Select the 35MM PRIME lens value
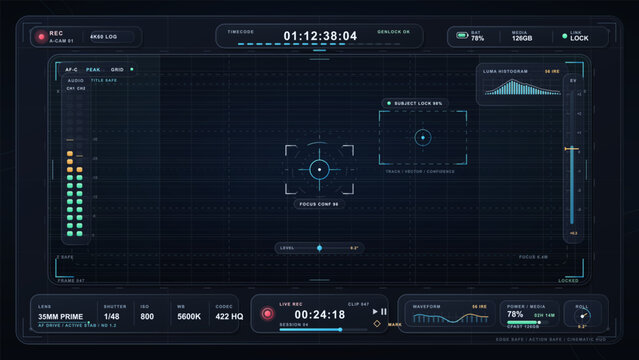The height and width of the screenshot is (360, 639). tap(60, 317)
